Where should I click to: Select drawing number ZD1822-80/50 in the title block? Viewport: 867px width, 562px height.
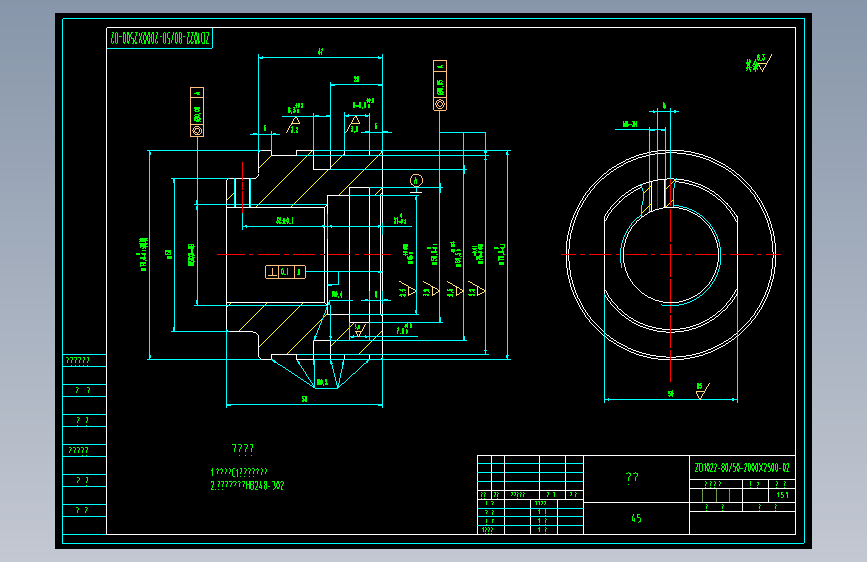click(x=742, y=468)
